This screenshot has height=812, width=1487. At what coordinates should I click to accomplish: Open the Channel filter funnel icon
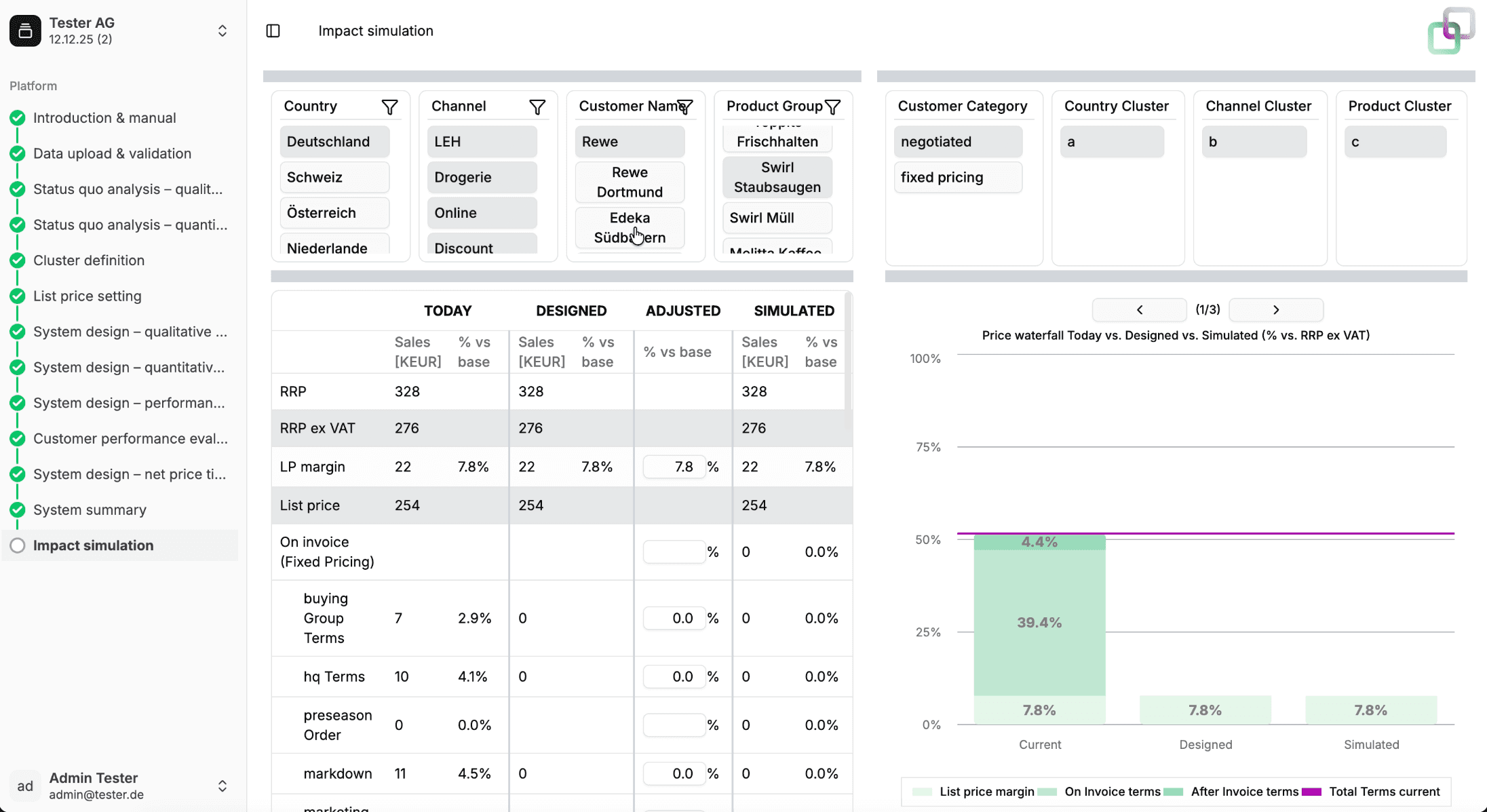pos(537,107)
